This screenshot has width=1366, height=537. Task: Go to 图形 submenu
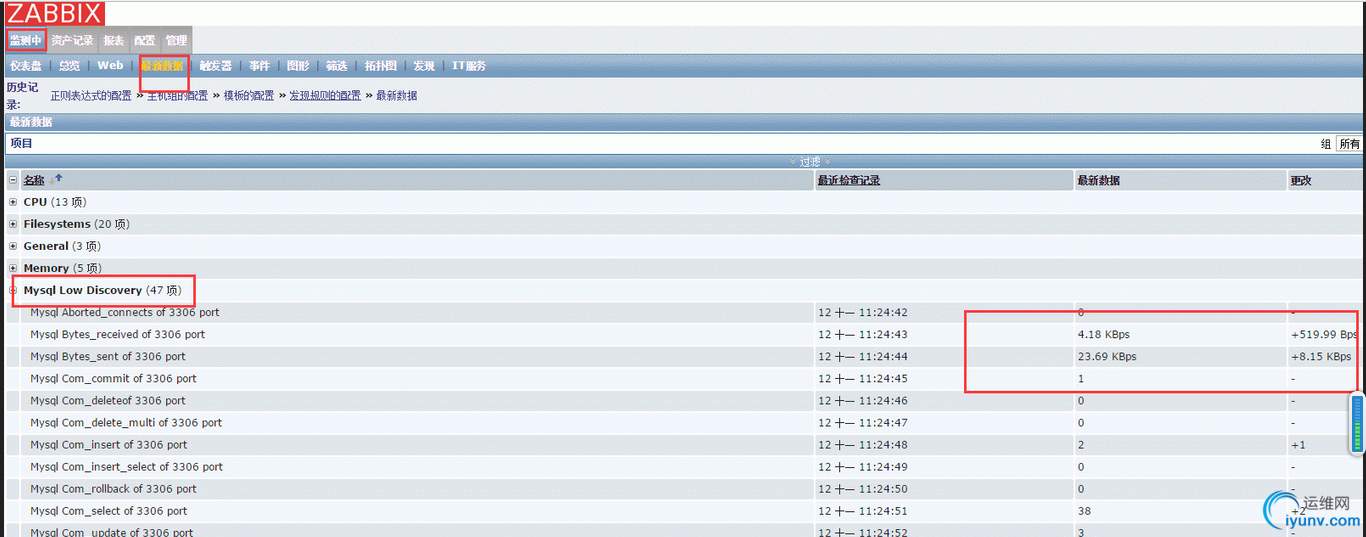tap(298, 66)
